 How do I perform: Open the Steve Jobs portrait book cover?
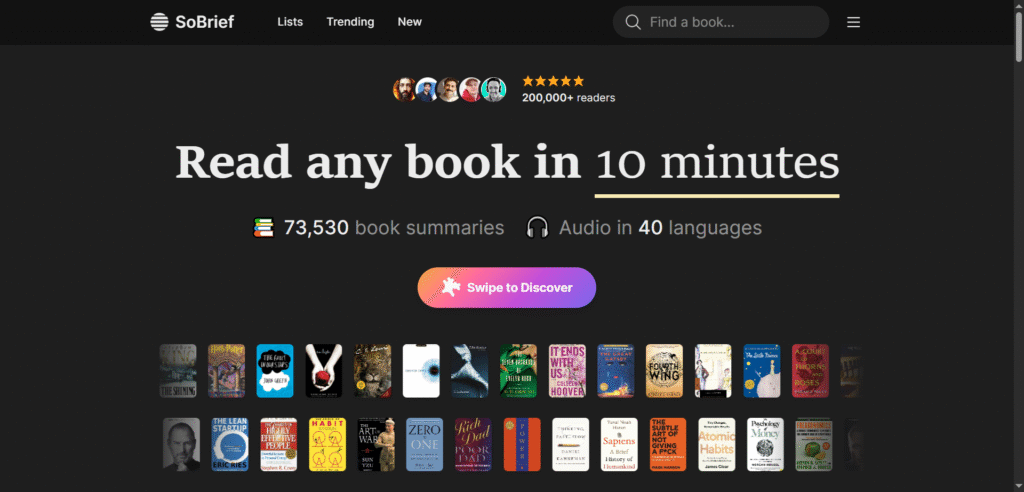point(182,445)
